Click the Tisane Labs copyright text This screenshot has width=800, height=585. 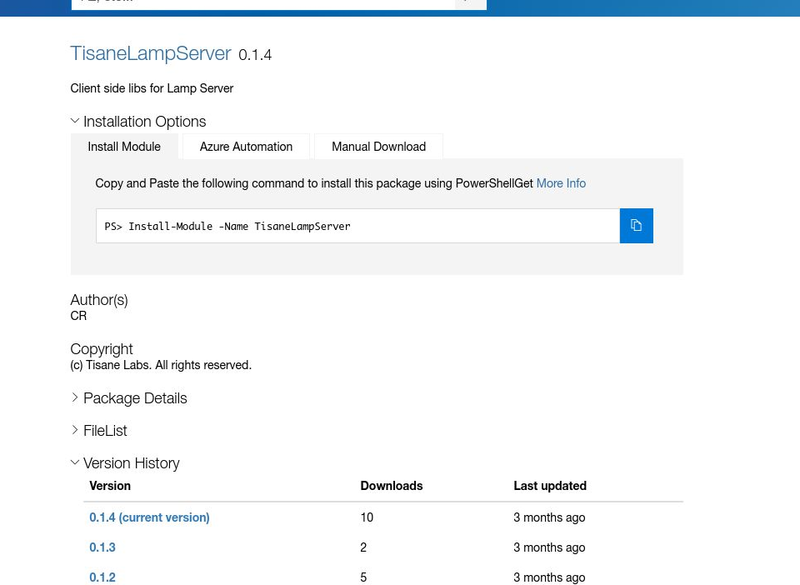[161, 365]
